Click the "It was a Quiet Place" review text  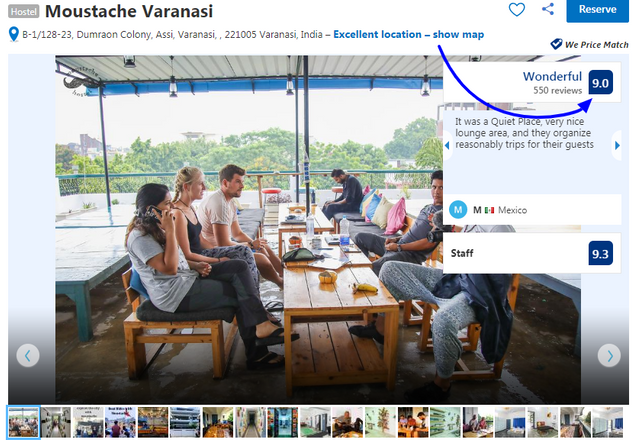coord(524,133)
